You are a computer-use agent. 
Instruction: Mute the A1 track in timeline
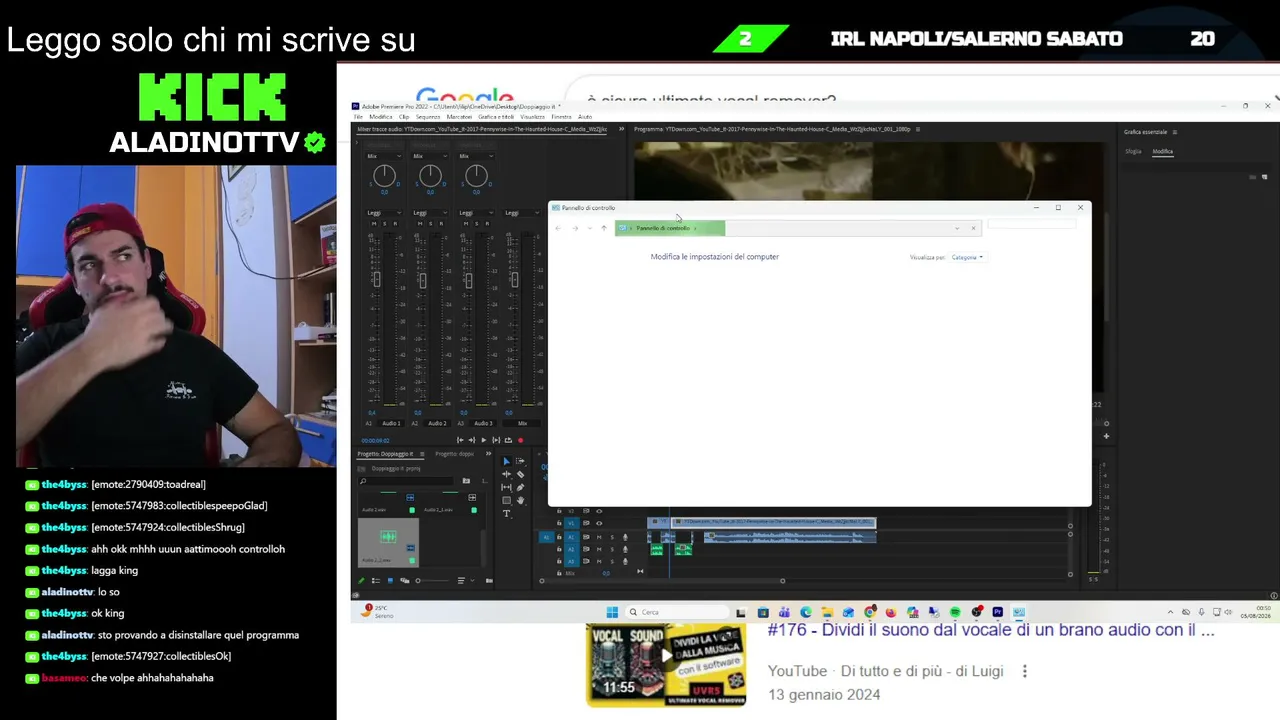pyautogui.click(x=599, y=537)
